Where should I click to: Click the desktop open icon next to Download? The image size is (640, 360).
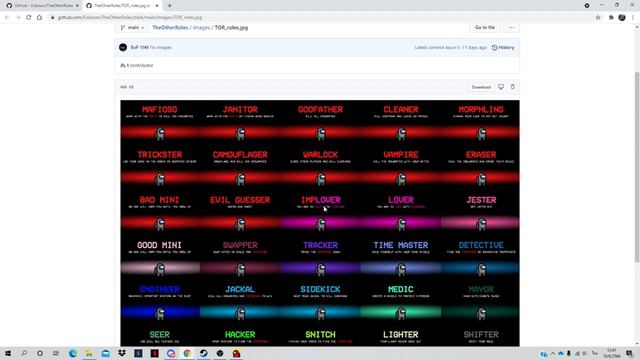pos(501,87)
